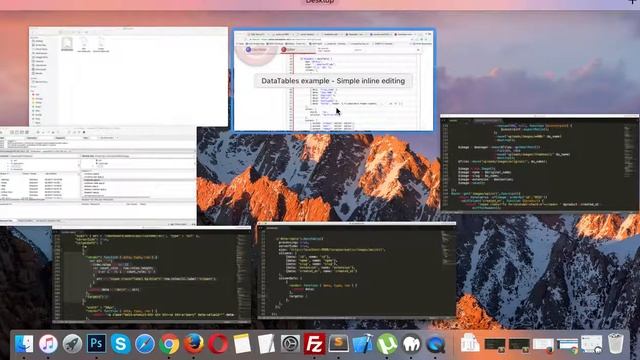This screenshot has height=360, width=640.
Task: Select the Sublime Text window below the FileZilla window
Action: coord(151,274)
